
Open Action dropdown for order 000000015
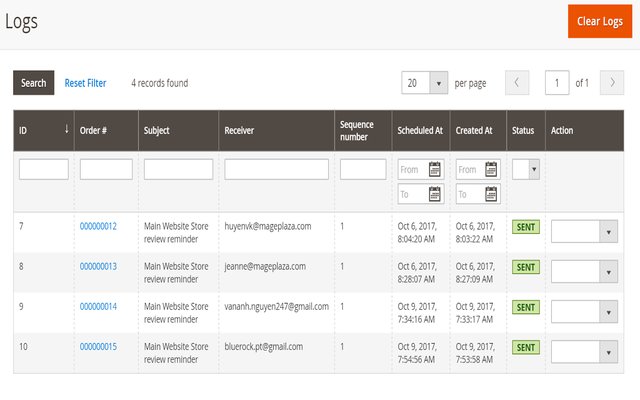584,352
